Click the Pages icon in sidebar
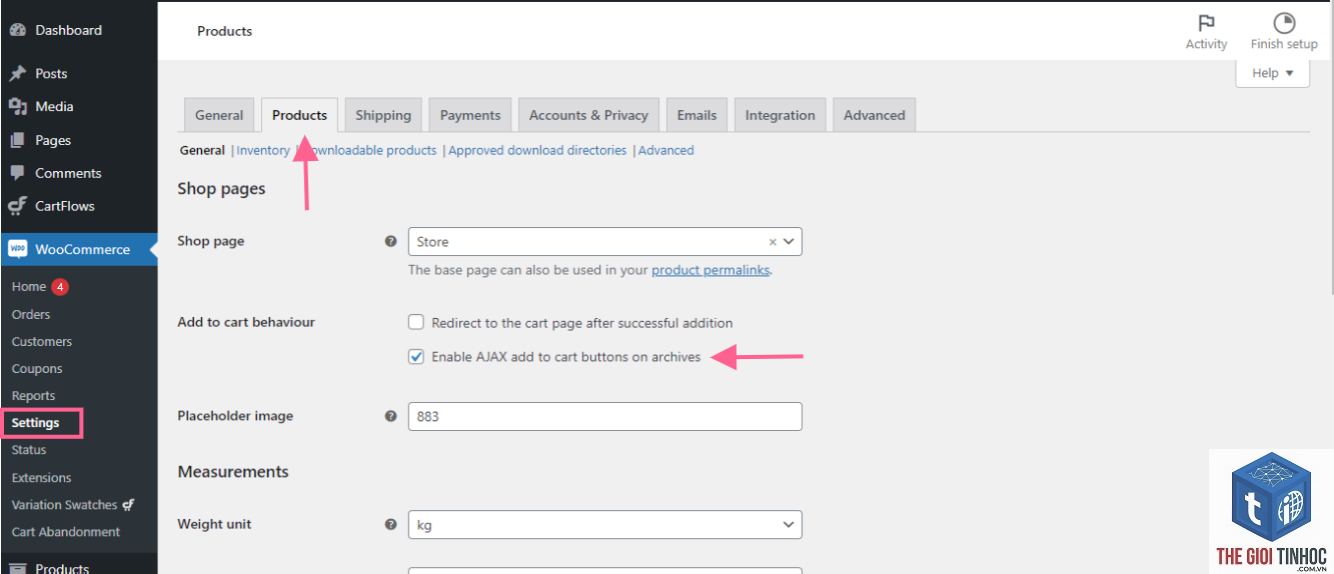 pyautogui.click(x=17, y=140)
